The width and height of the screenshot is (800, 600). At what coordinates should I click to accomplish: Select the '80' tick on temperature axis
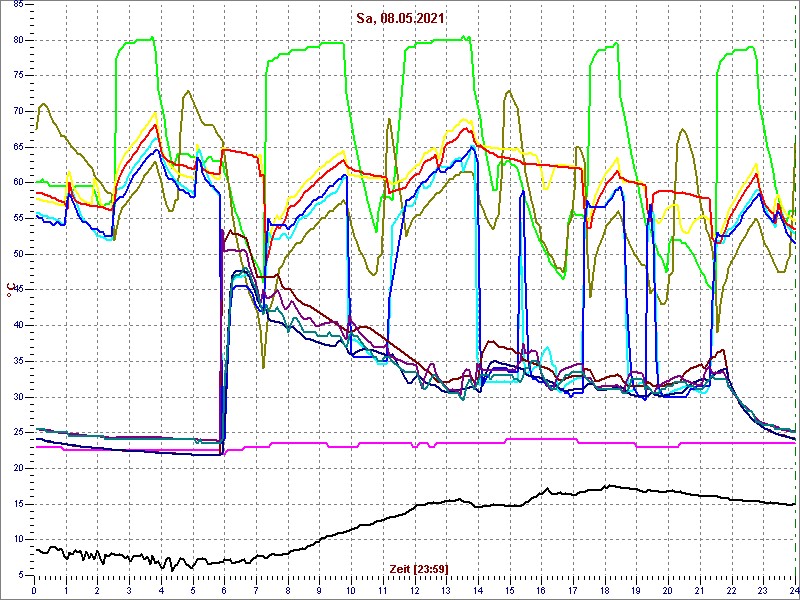(17, 40)
